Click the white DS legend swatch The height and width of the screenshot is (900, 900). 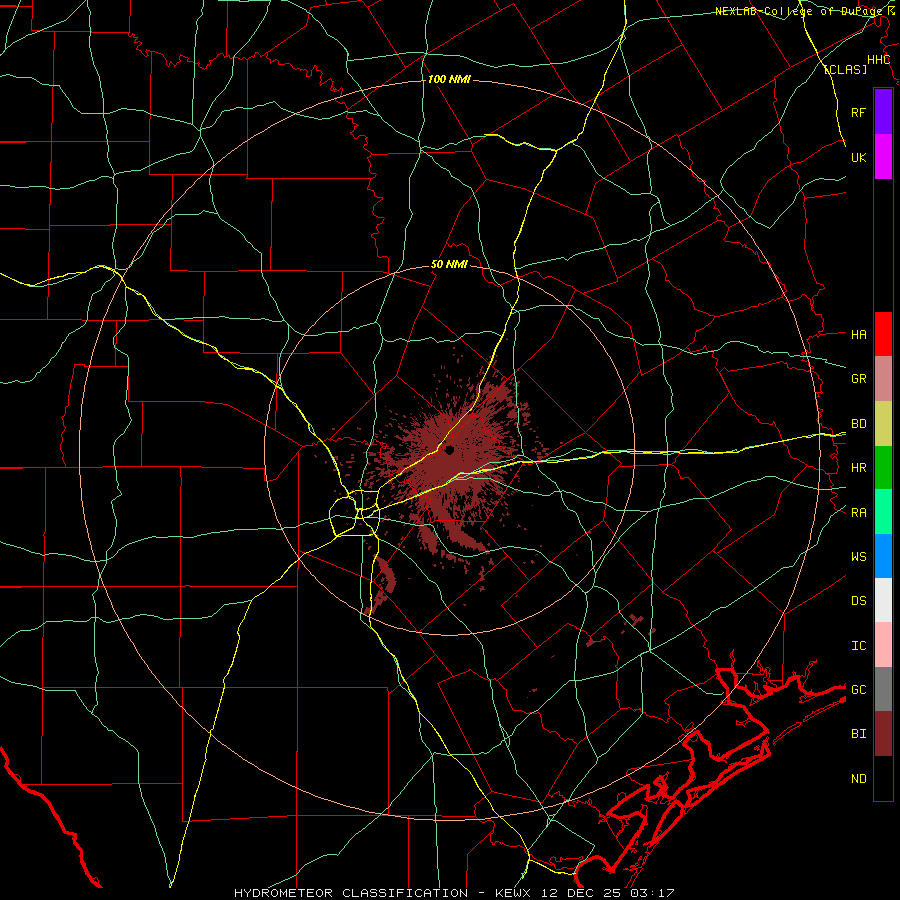(x=883, y=600)
